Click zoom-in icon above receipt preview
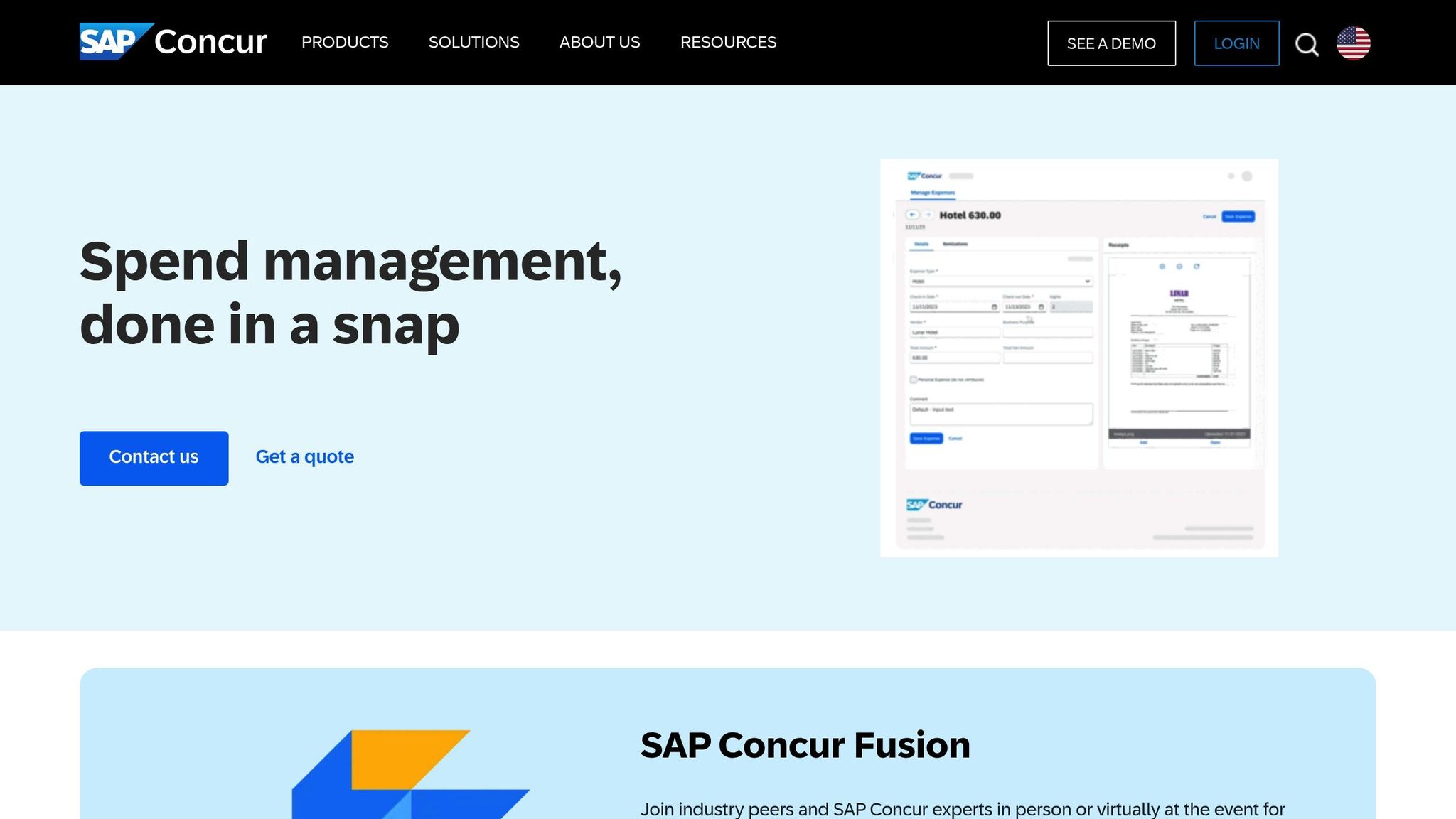Viewport: 1456px width, 819px height. (1162, 267)
